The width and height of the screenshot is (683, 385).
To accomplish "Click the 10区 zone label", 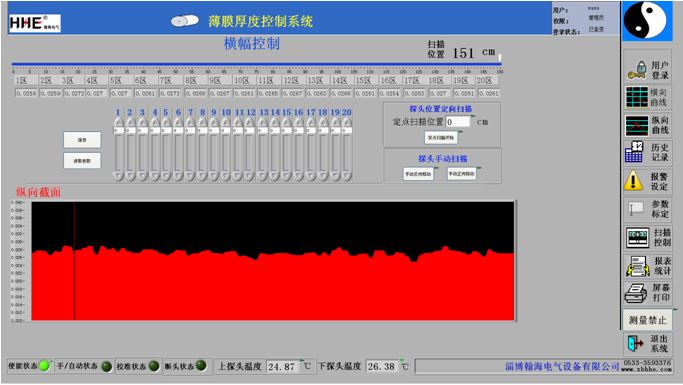I will click(x=242, y=81).
